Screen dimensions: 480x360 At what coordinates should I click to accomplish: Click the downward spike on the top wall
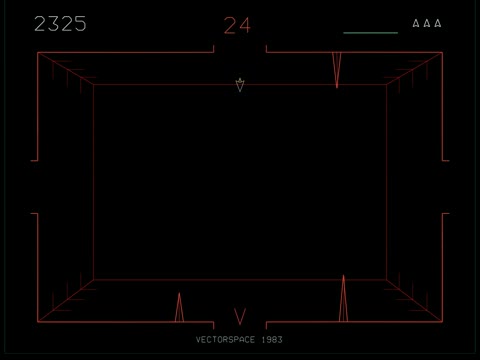point(337,70)
